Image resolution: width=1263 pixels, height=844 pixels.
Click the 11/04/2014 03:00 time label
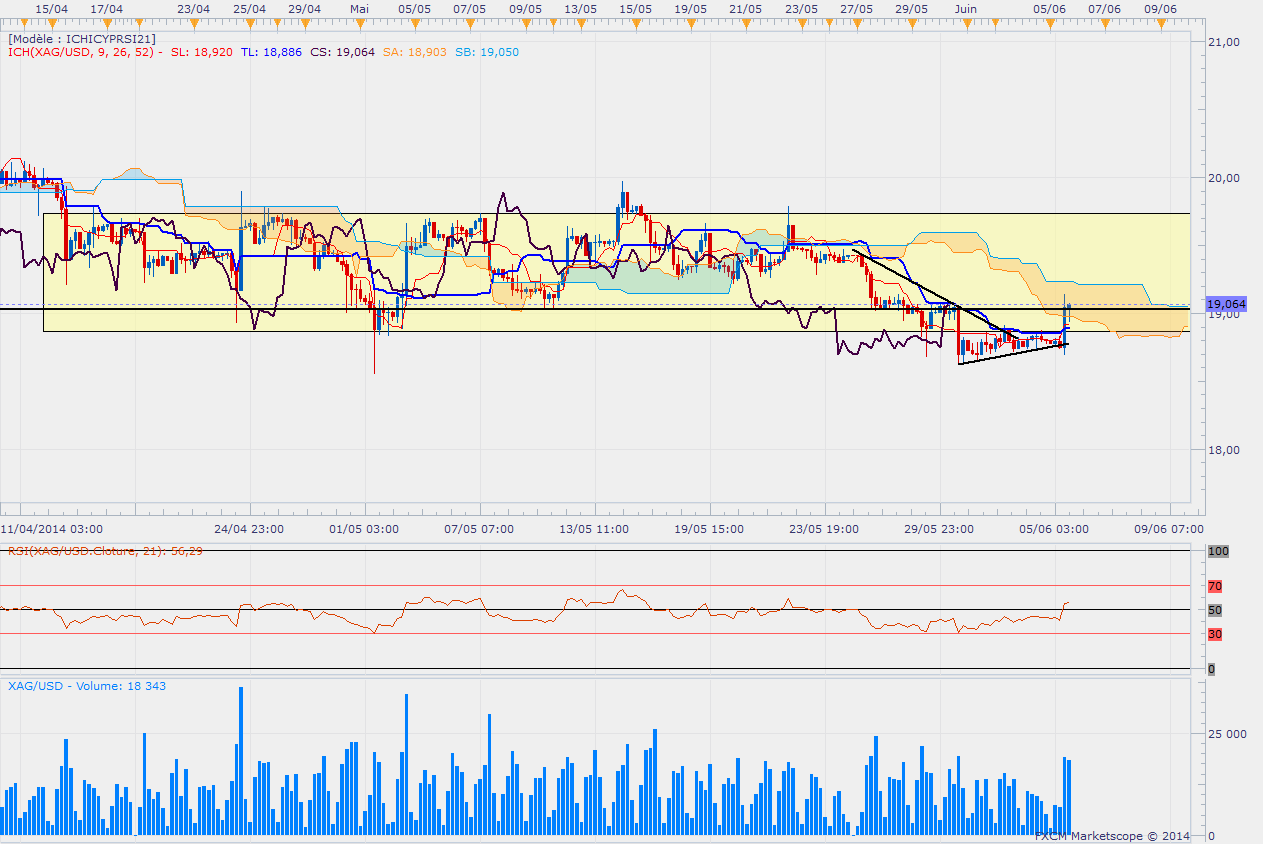51,529
